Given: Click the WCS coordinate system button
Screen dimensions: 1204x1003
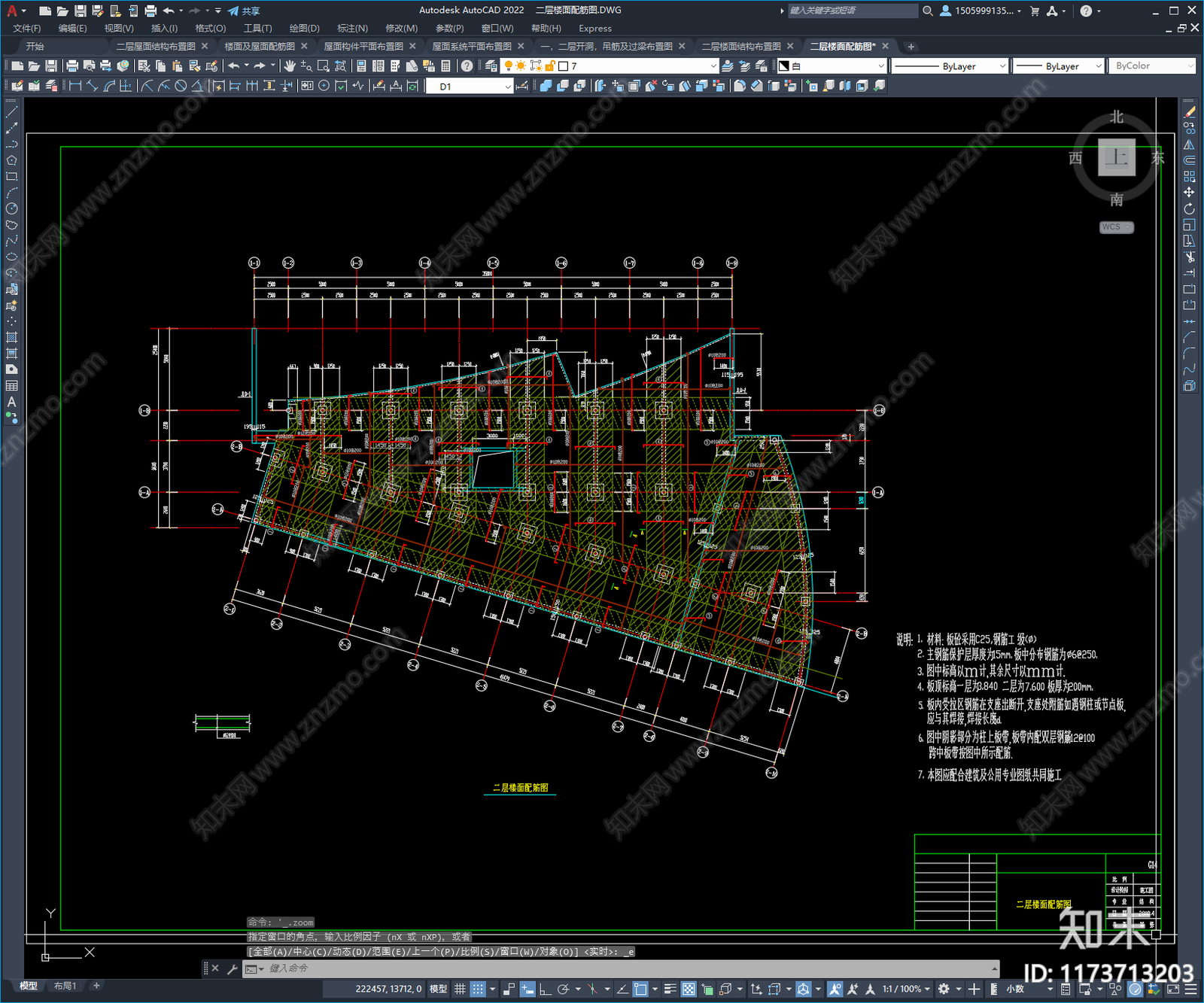Looking at the screenshot, I should pyautogui.click(x=1116, y=227).
